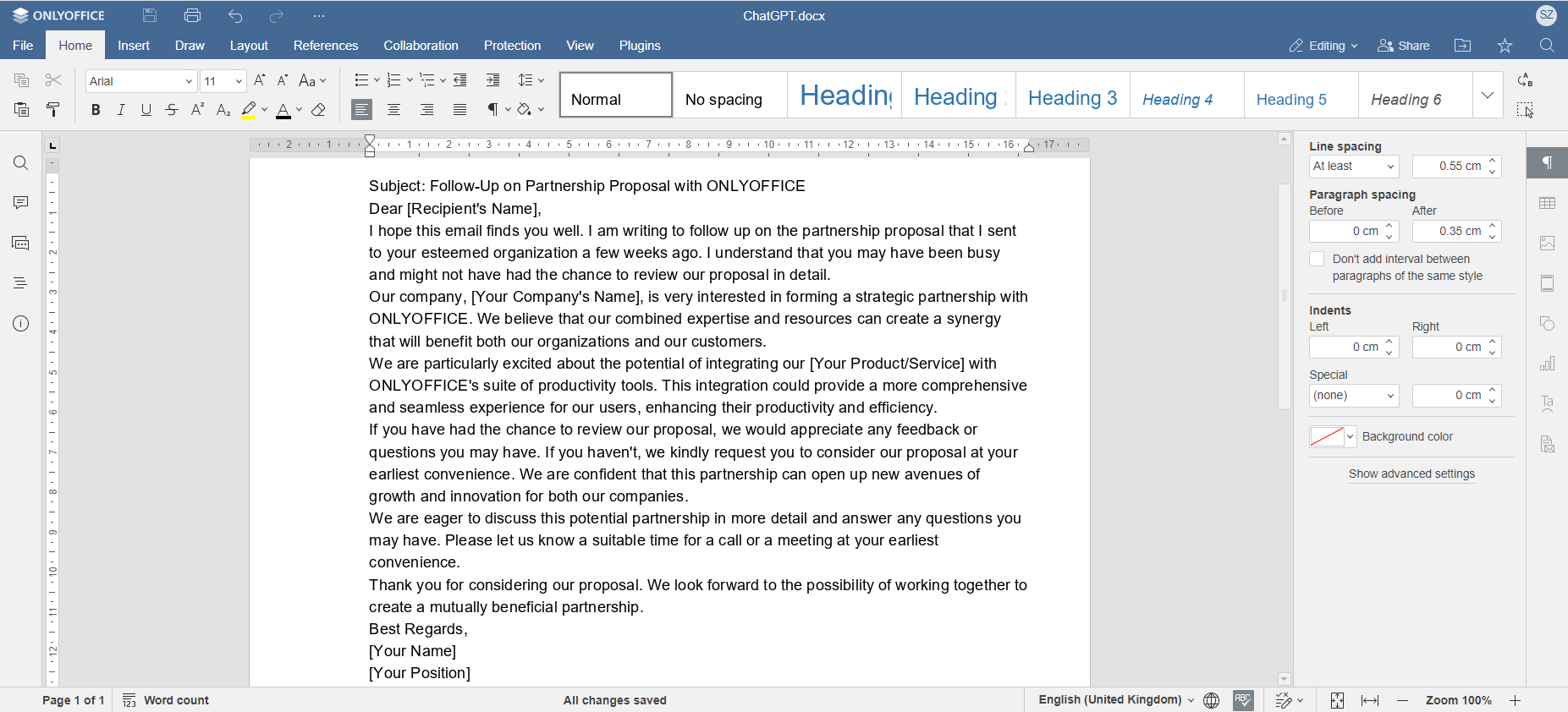1568x712 pixels.
Task: Toggle spell checking in status bar
Action: click(x=1243, y=700)
